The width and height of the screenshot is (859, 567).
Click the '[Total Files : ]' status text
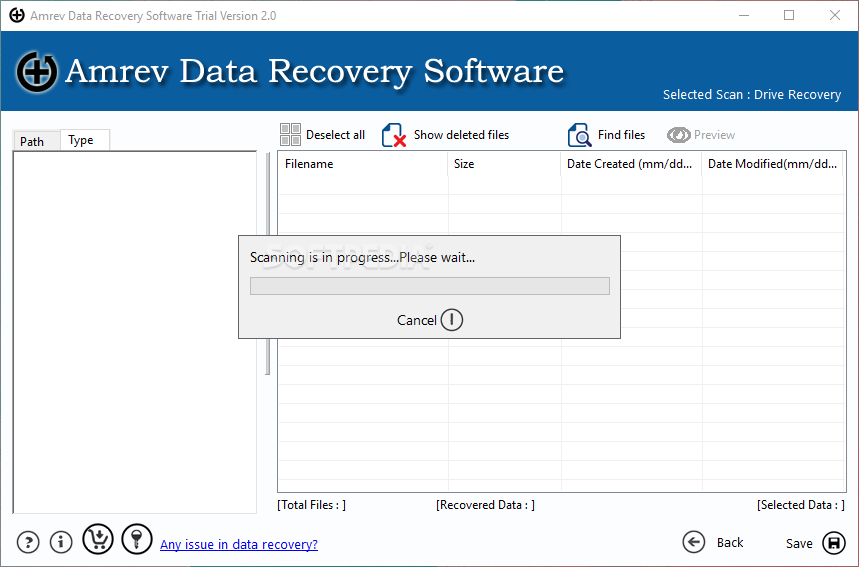pos(311,505)
